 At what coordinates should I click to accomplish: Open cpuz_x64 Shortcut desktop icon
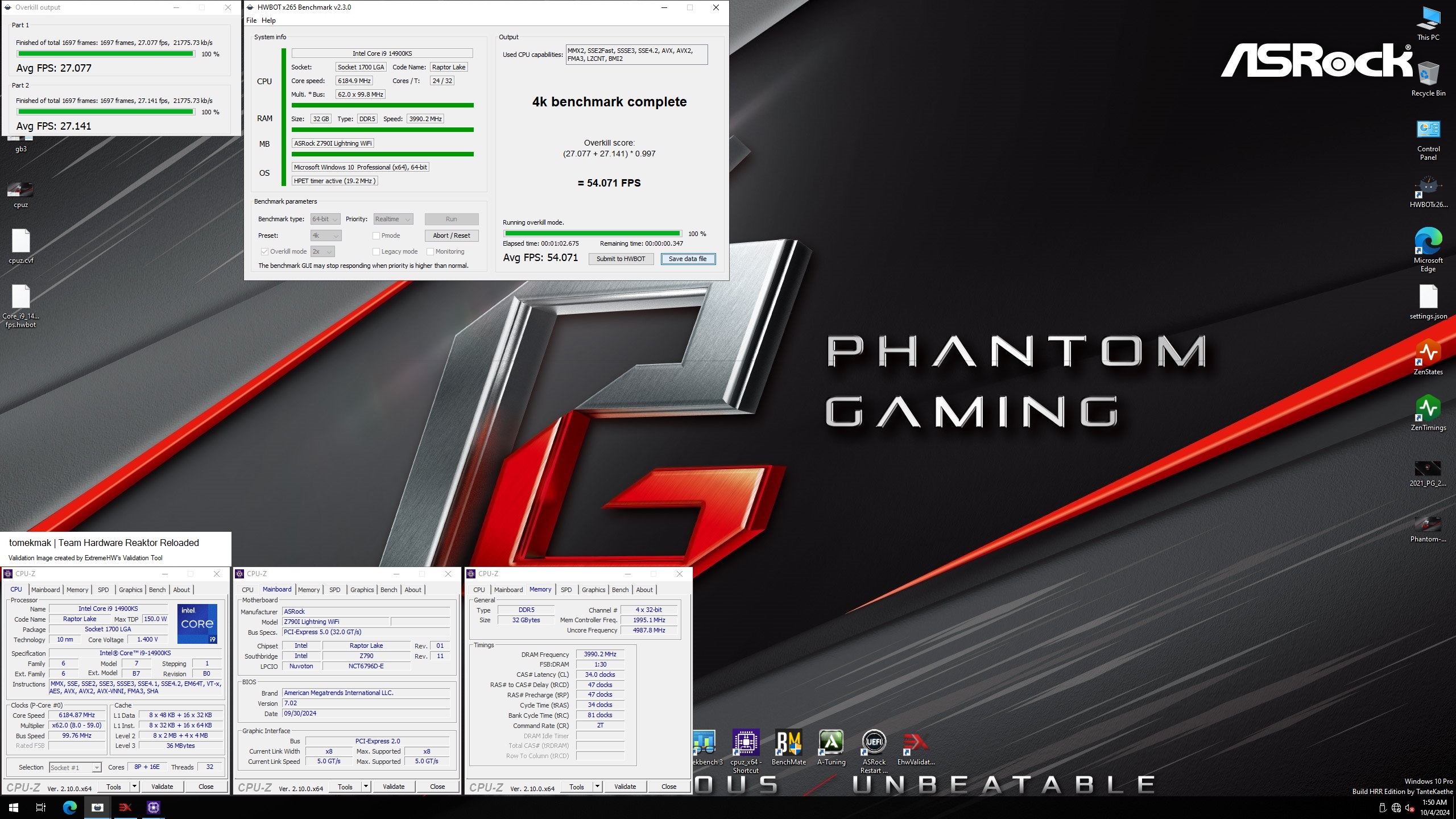[x=746, y=752]
